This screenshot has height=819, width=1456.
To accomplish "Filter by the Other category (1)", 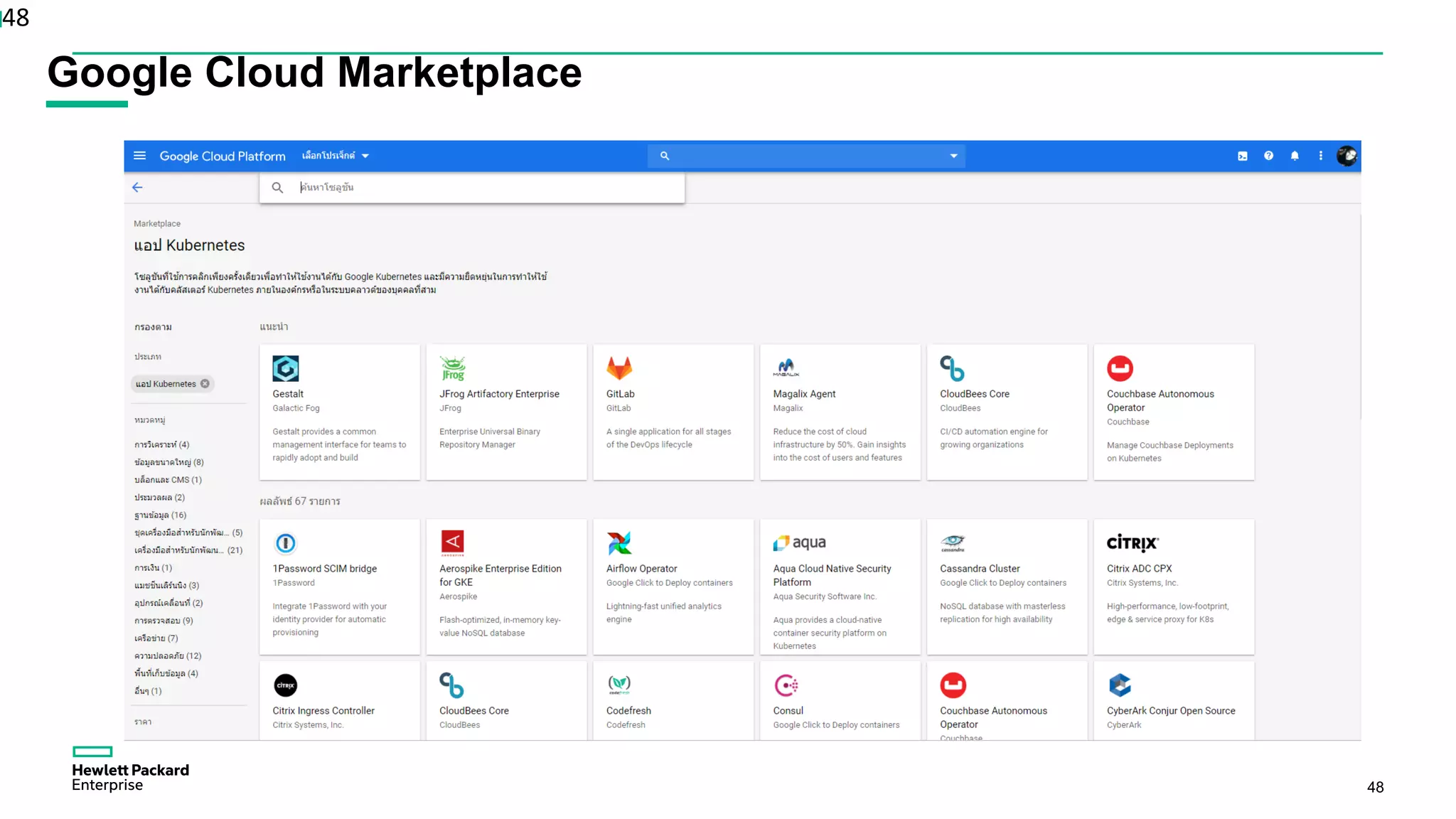I will click(x=148, y=691).
